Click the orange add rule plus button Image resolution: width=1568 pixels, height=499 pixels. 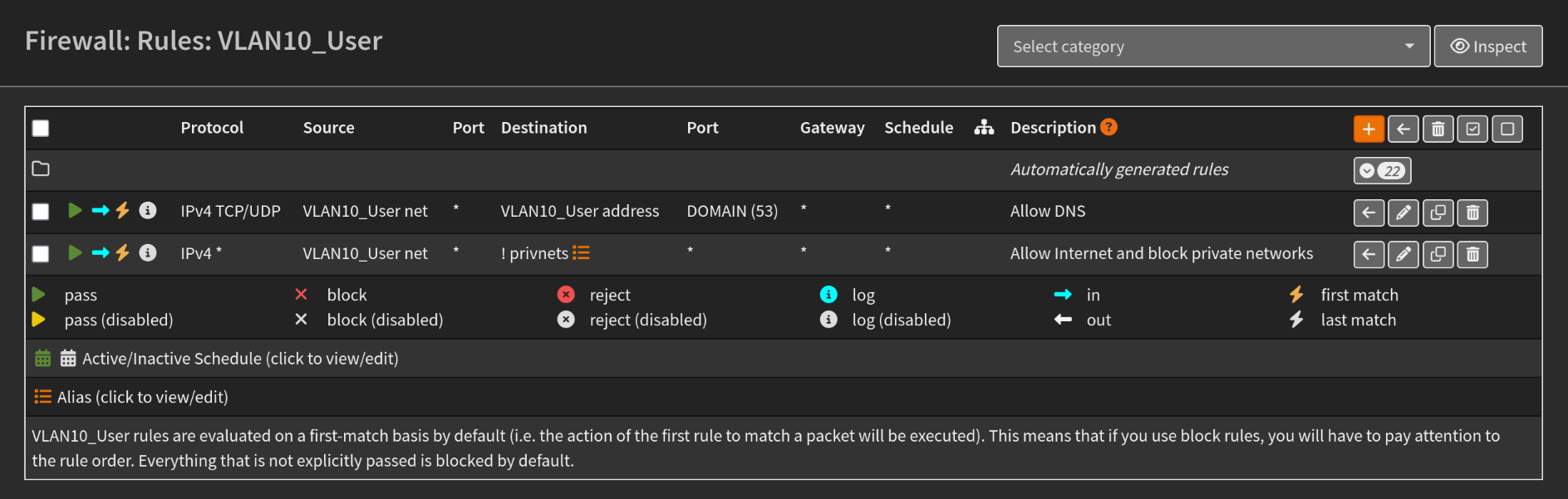click(x=1369, y=130)
